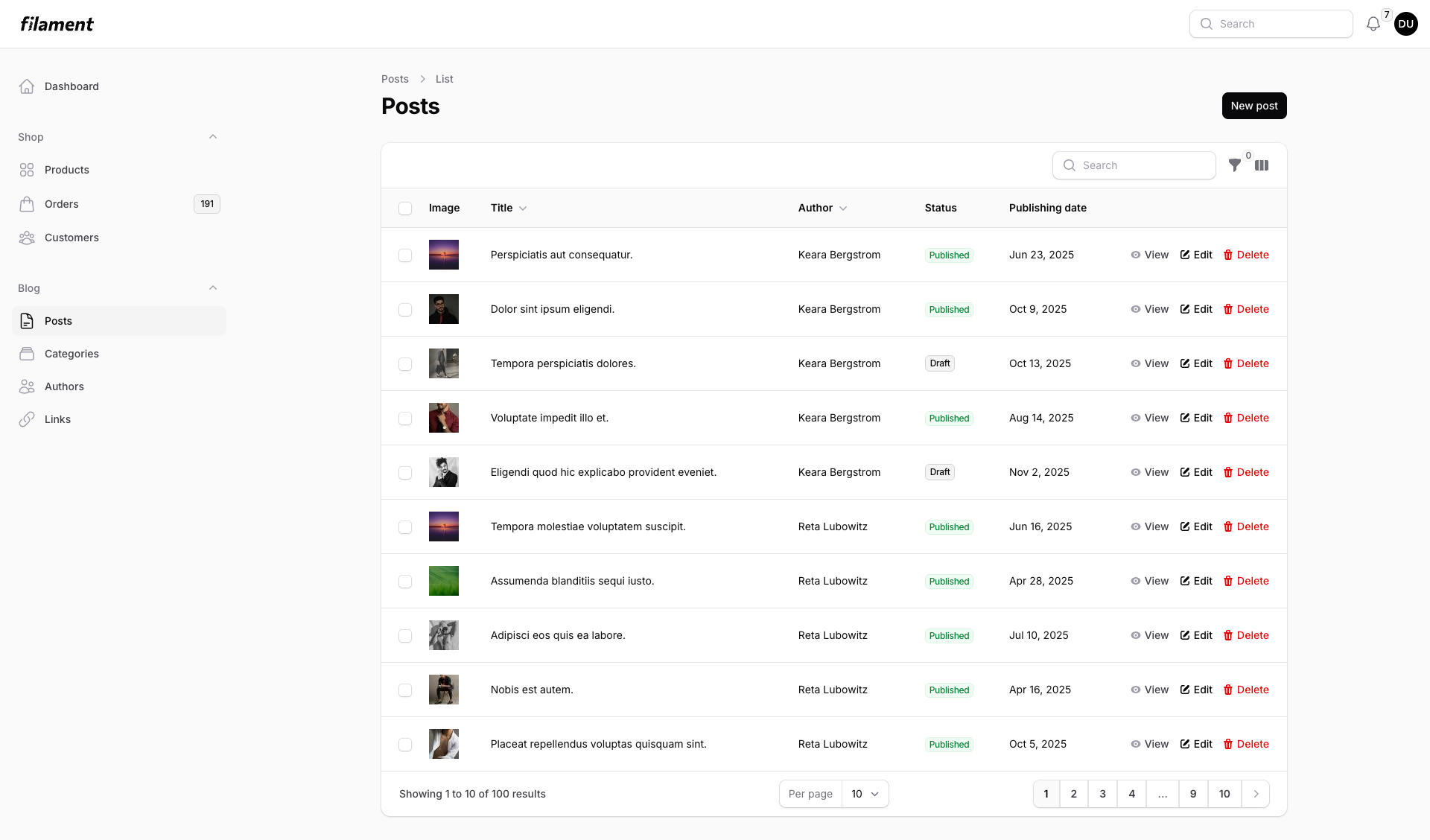
Task: Open Categories in the sidebar
Action: point(71,354)
